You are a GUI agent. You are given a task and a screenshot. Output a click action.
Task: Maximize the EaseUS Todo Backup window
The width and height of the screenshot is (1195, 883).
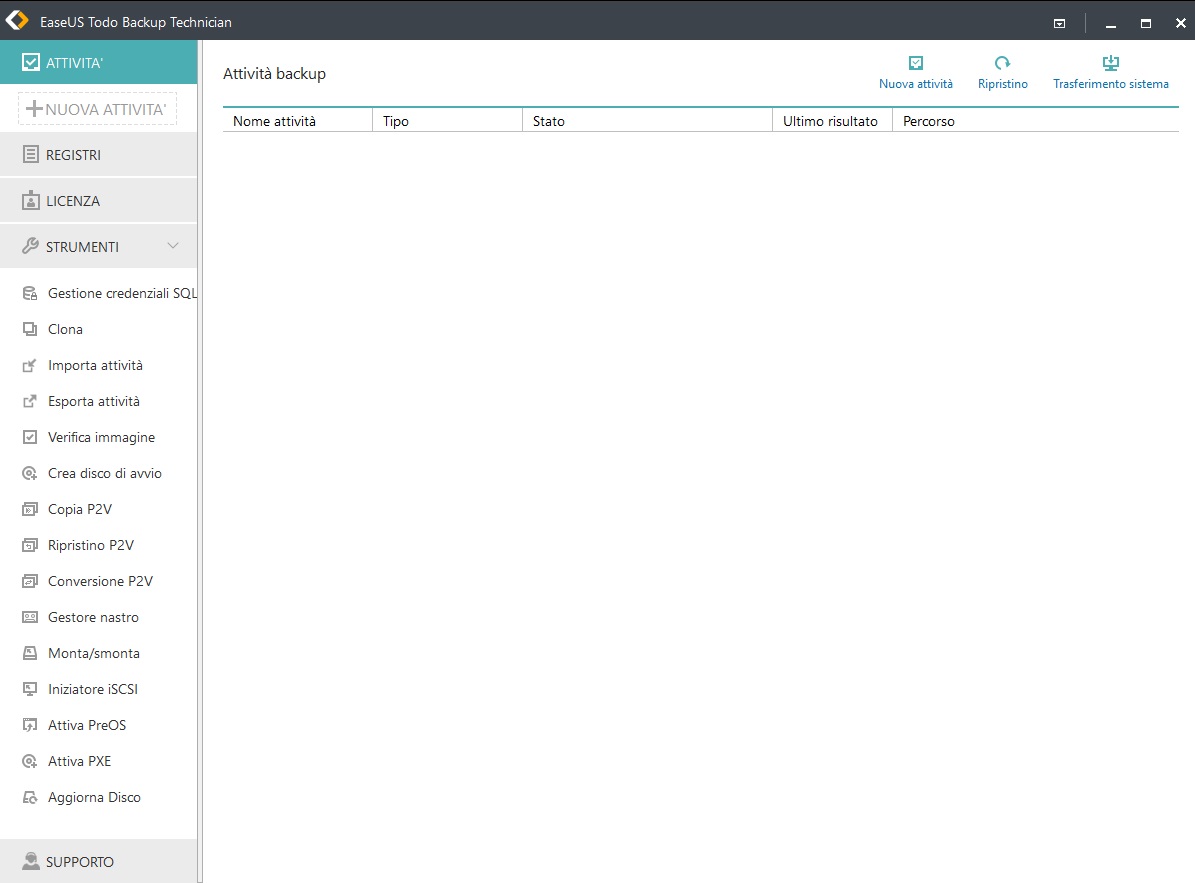coord(1145,24)
